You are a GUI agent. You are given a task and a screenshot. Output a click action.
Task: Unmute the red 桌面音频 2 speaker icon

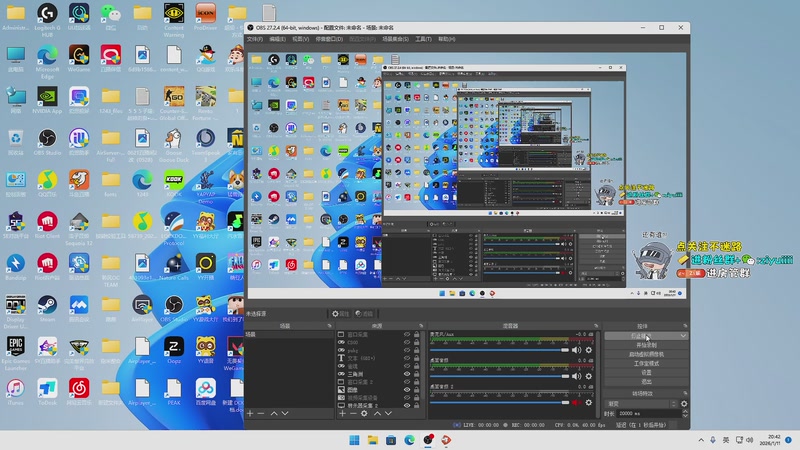[576, 403]
